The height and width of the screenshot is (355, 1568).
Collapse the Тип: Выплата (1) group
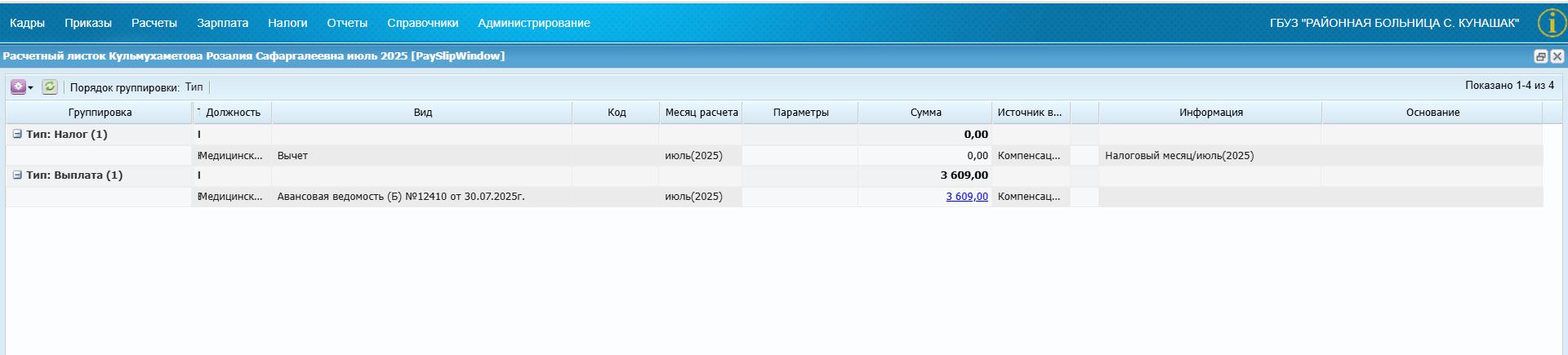tap(17, 175)
